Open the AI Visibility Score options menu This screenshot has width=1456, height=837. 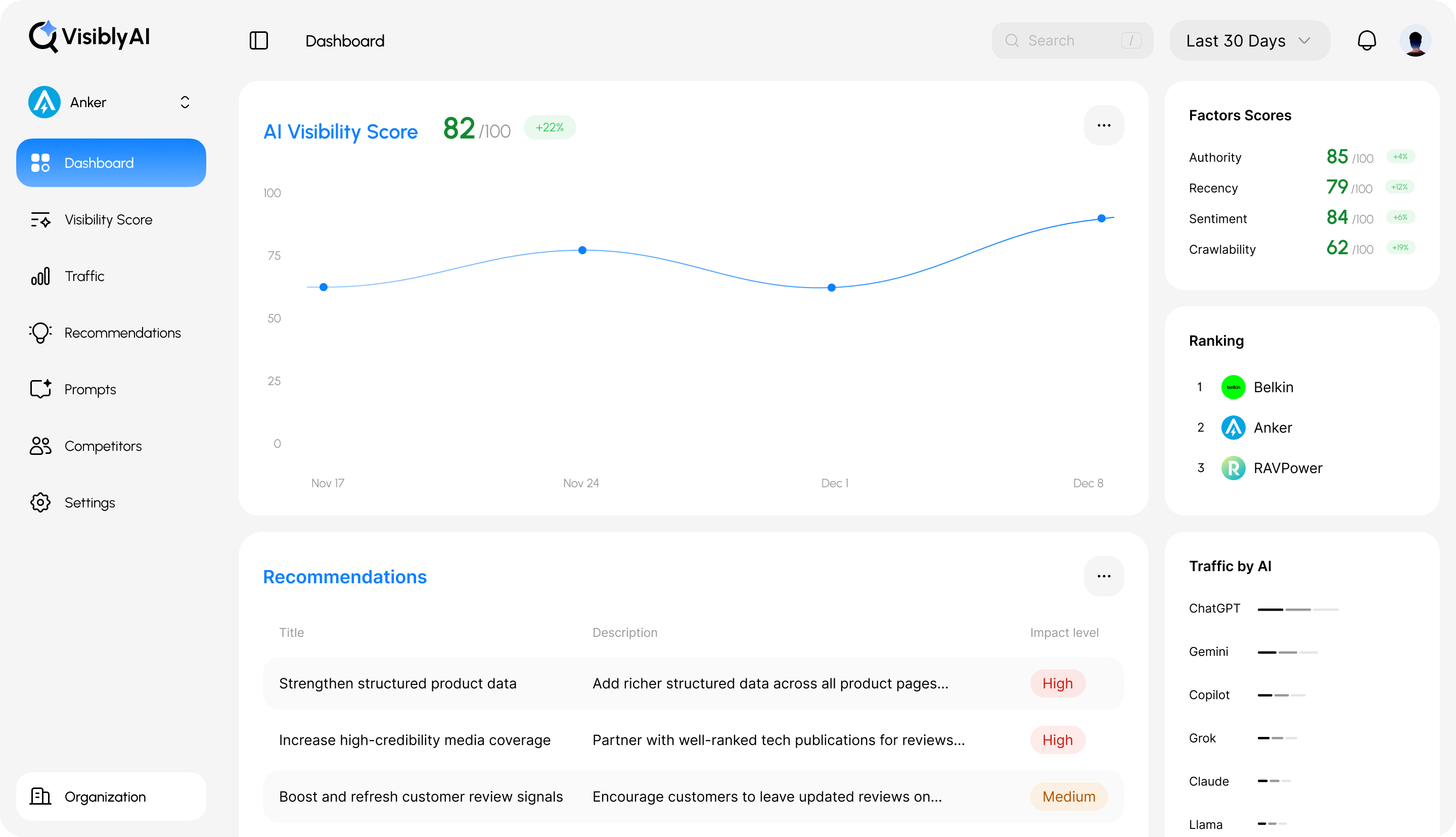point(1103,125)
